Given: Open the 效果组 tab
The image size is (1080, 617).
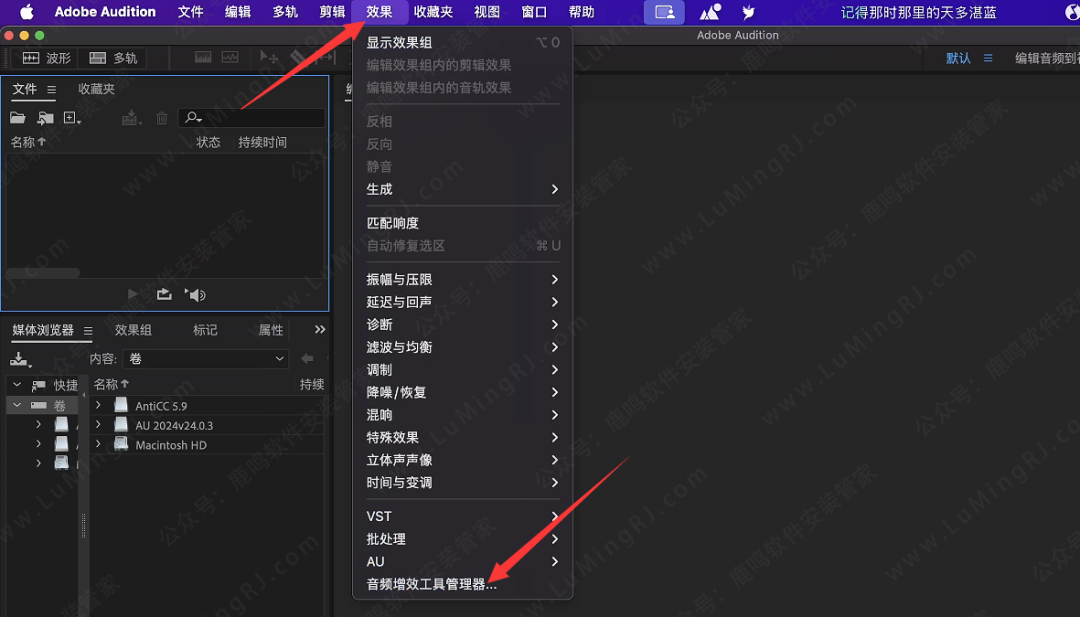Looking at the screenshot, I should tap(135, 329).
